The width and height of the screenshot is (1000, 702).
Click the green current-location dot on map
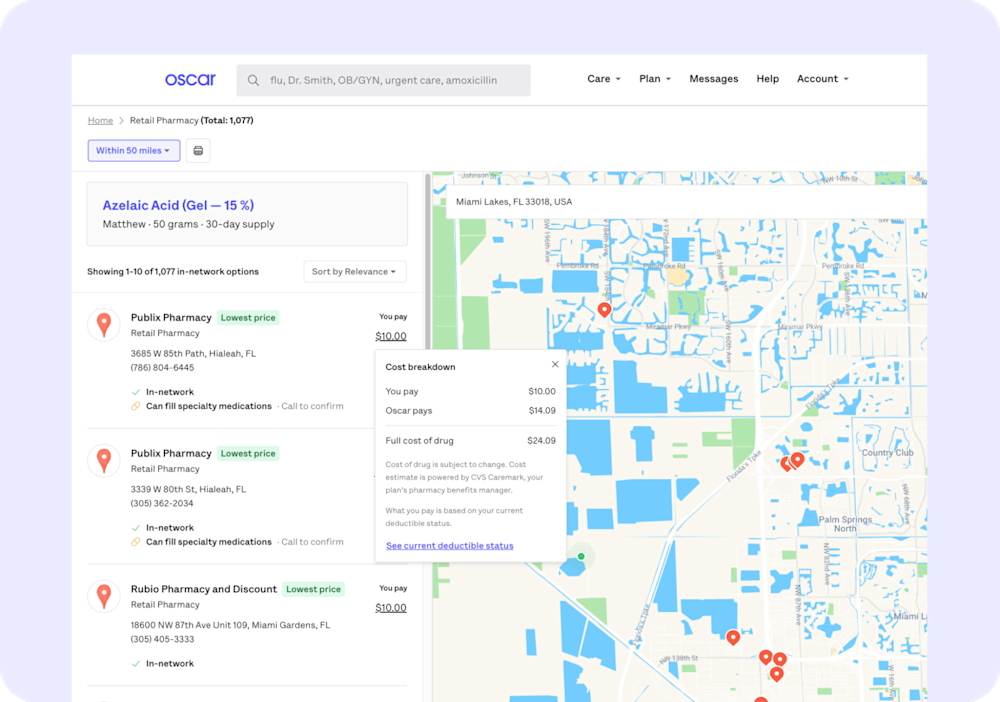click(581, 557)
